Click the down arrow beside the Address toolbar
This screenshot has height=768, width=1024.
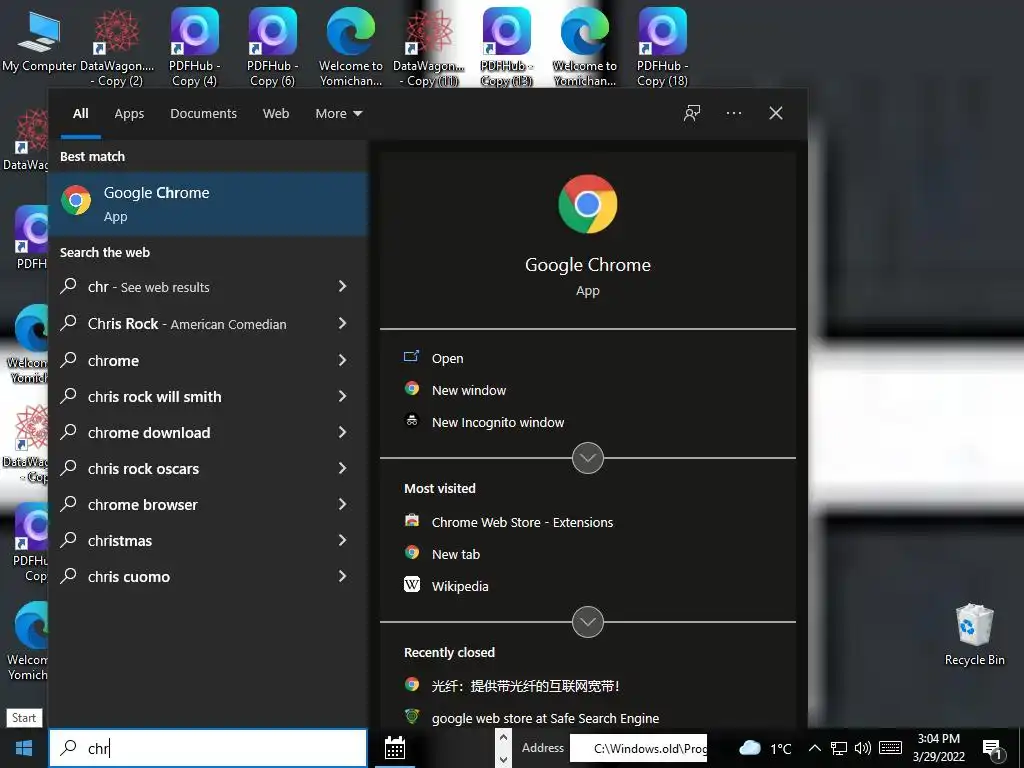503,759
